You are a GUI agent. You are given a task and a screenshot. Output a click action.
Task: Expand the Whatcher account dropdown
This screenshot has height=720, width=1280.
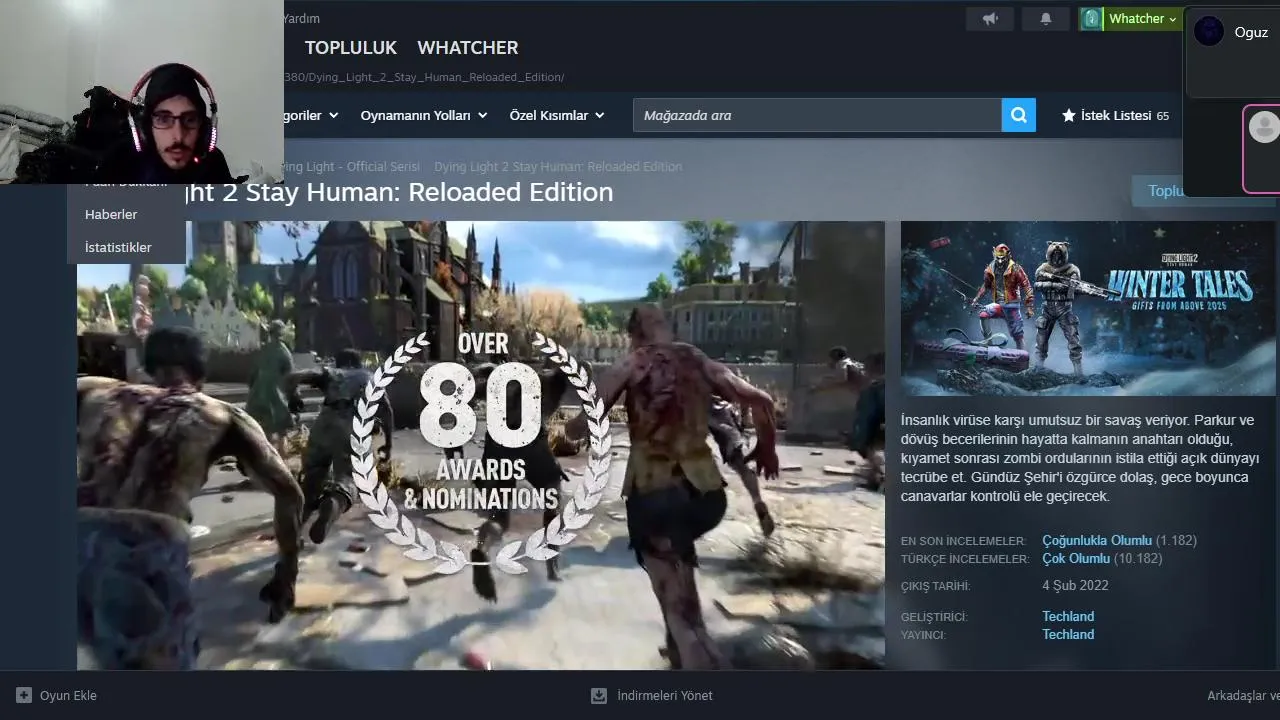[1142, 19]
